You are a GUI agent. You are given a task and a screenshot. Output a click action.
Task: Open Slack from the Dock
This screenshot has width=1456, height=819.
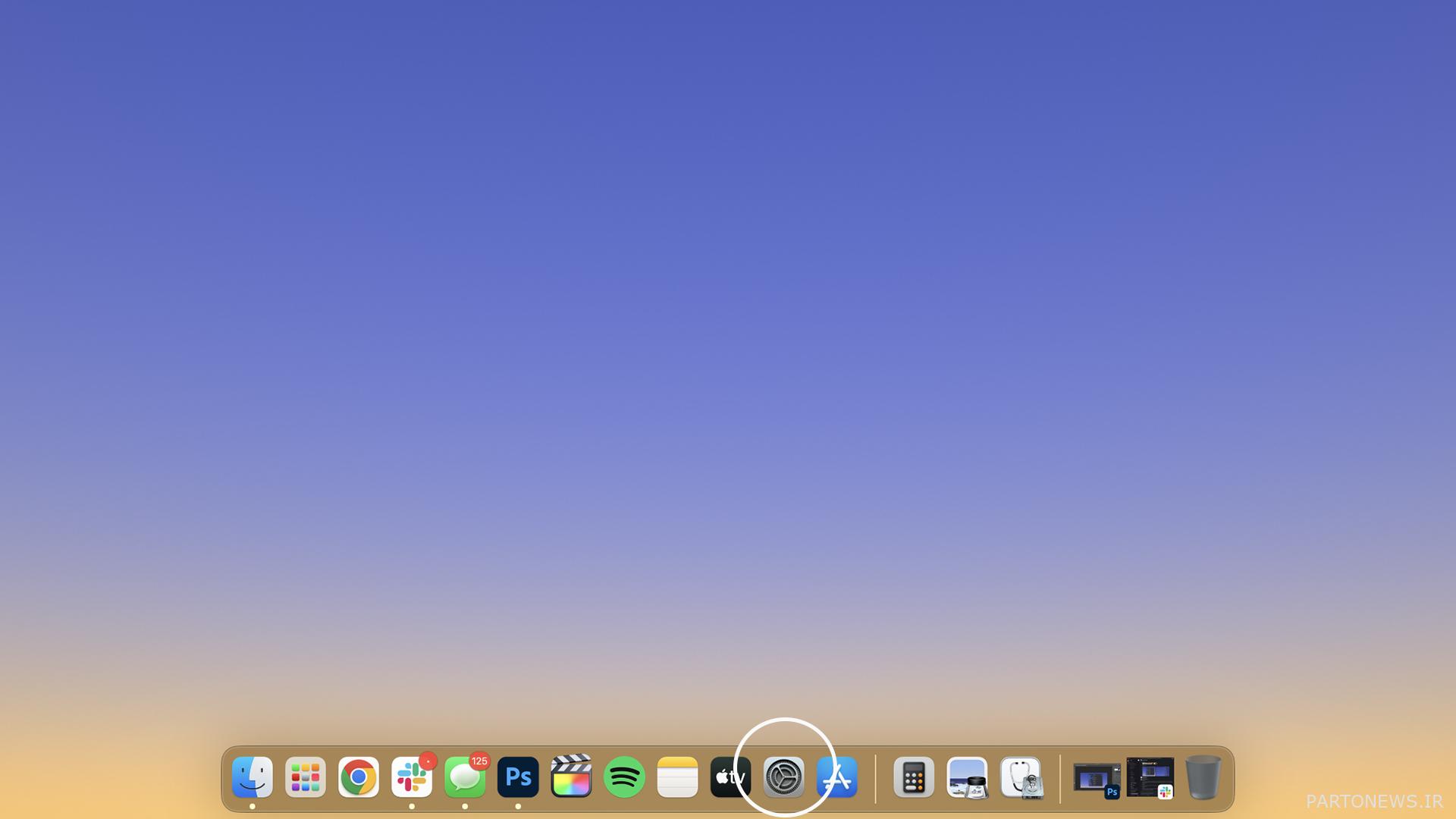coord(411,777)
